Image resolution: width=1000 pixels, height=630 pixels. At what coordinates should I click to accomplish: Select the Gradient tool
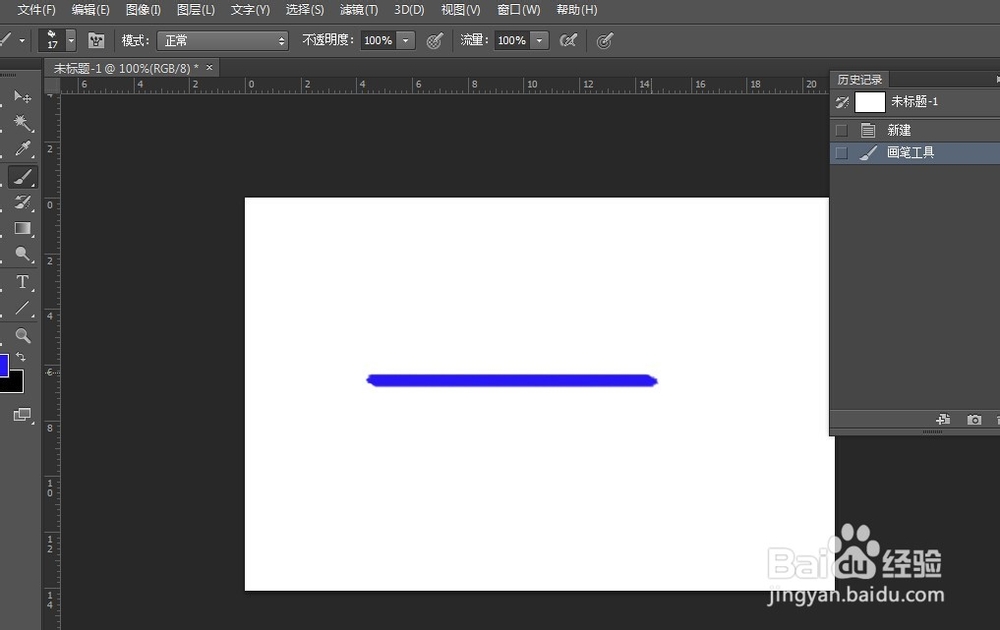tap(23, 228)
